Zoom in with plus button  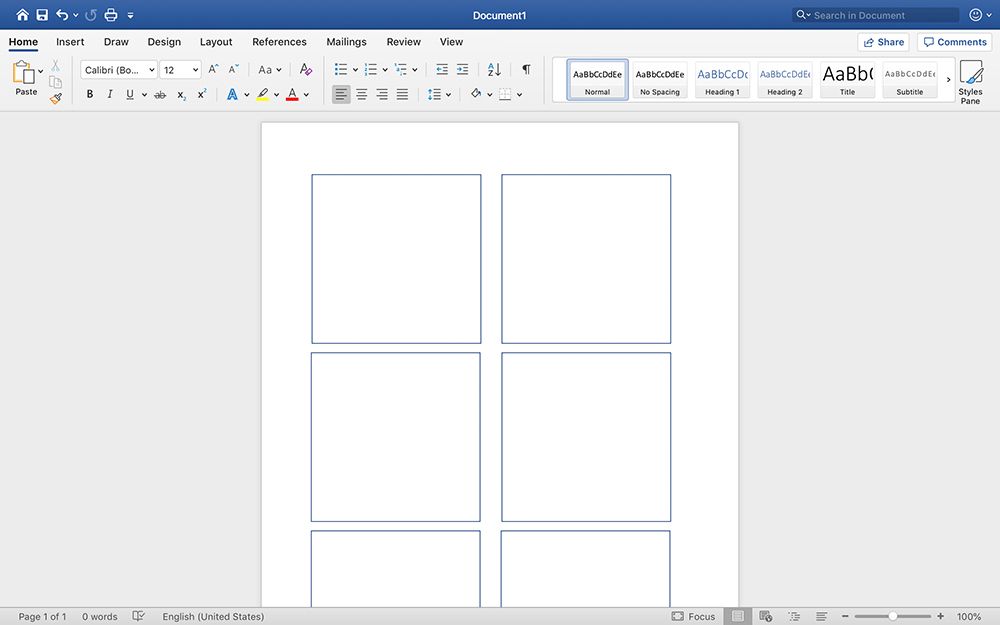click(x=940, y=616)
